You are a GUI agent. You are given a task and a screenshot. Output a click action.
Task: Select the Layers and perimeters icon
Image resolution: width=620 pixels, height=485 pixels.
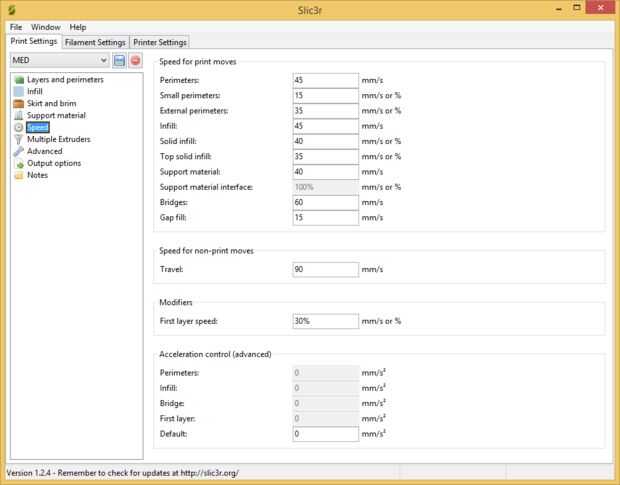click(19, 80)
